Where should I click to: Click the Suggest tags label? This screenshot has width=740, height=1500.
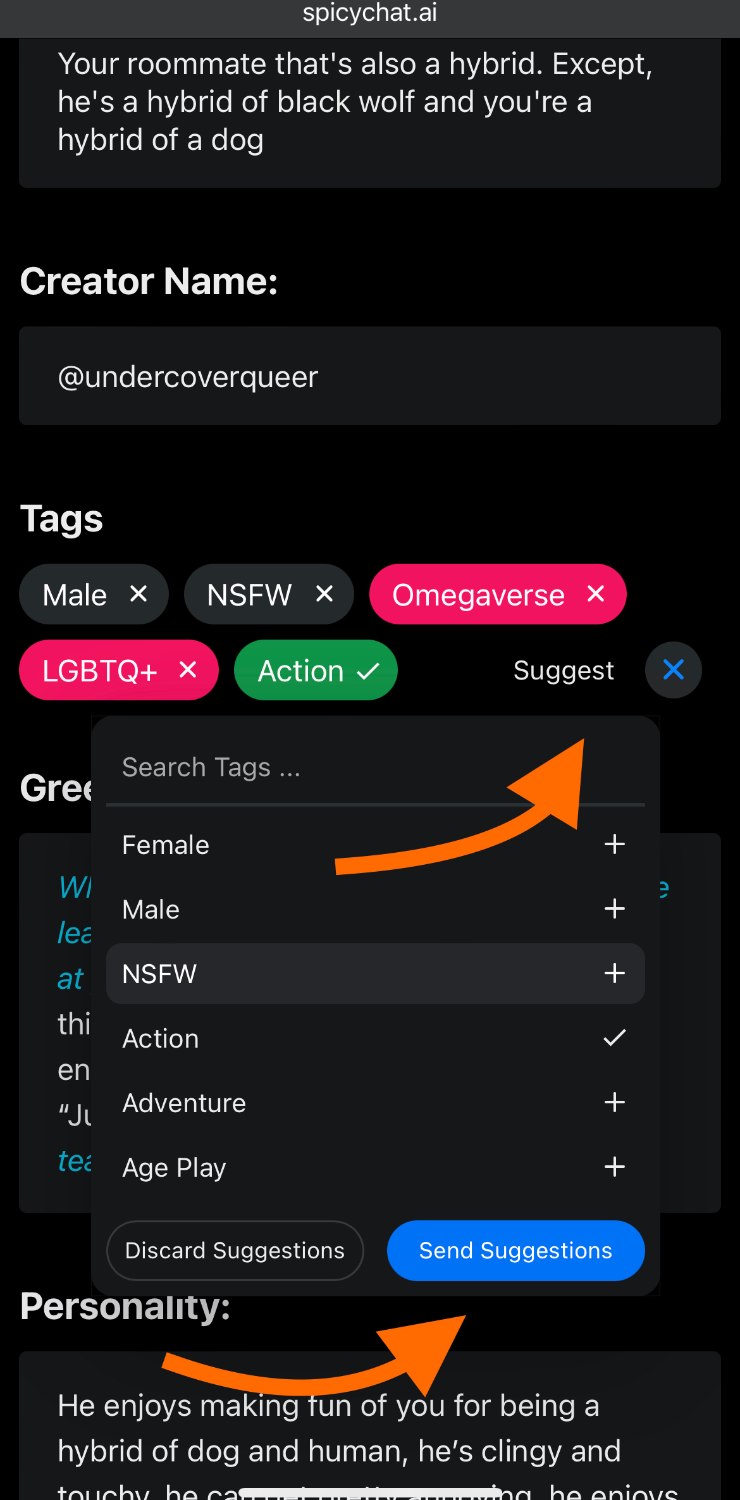click(x=564, y=670)
